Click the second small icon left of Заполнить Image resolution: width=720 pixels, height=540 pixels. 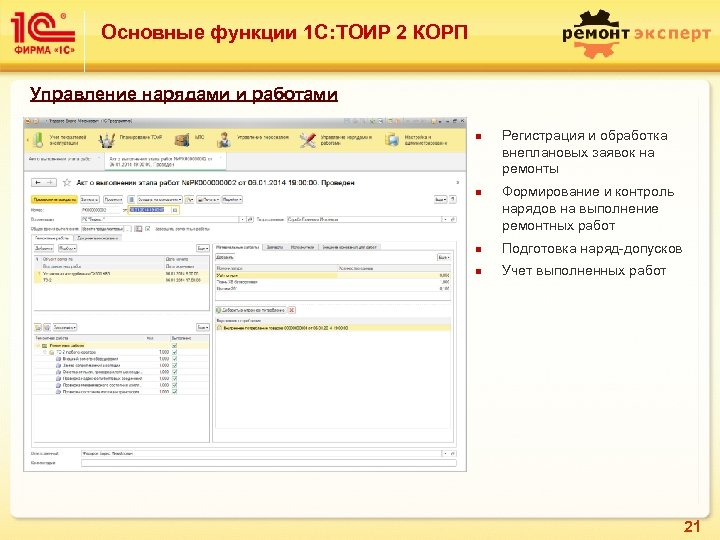pyautogui.click(x=47, y=327)
